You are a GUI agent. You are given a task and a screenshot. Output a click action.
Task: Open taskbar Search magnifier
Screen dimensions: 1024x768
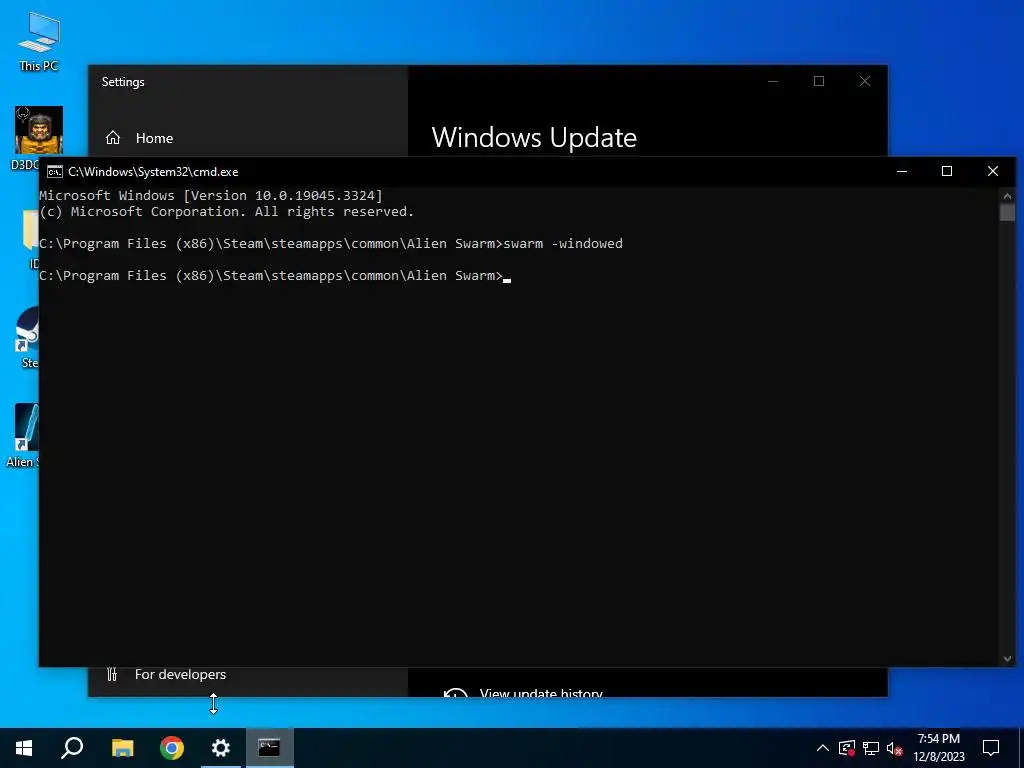pos(72,748)
